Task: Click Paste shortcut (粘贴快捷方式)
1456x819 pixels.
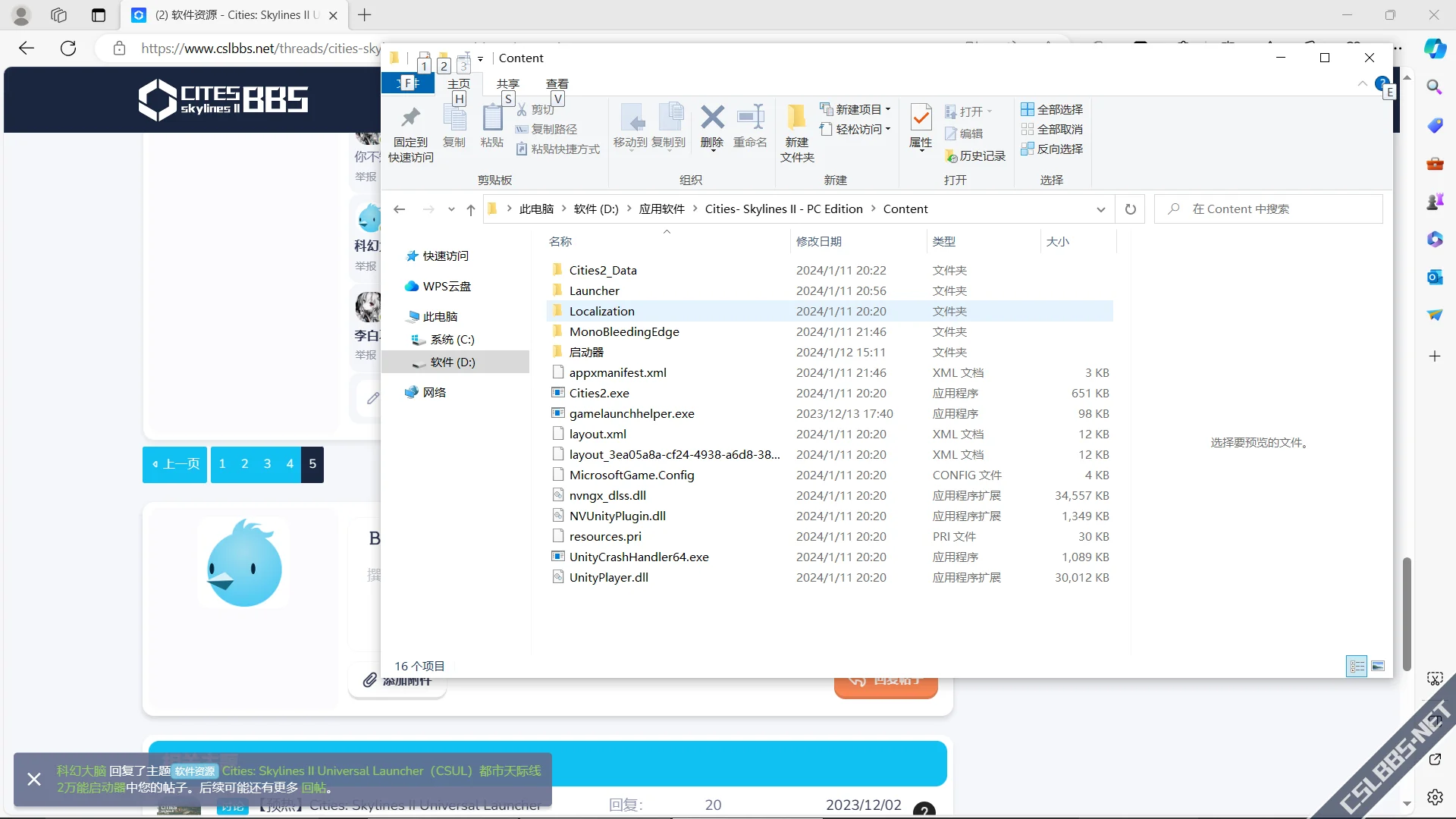Action: pos(558,149)
